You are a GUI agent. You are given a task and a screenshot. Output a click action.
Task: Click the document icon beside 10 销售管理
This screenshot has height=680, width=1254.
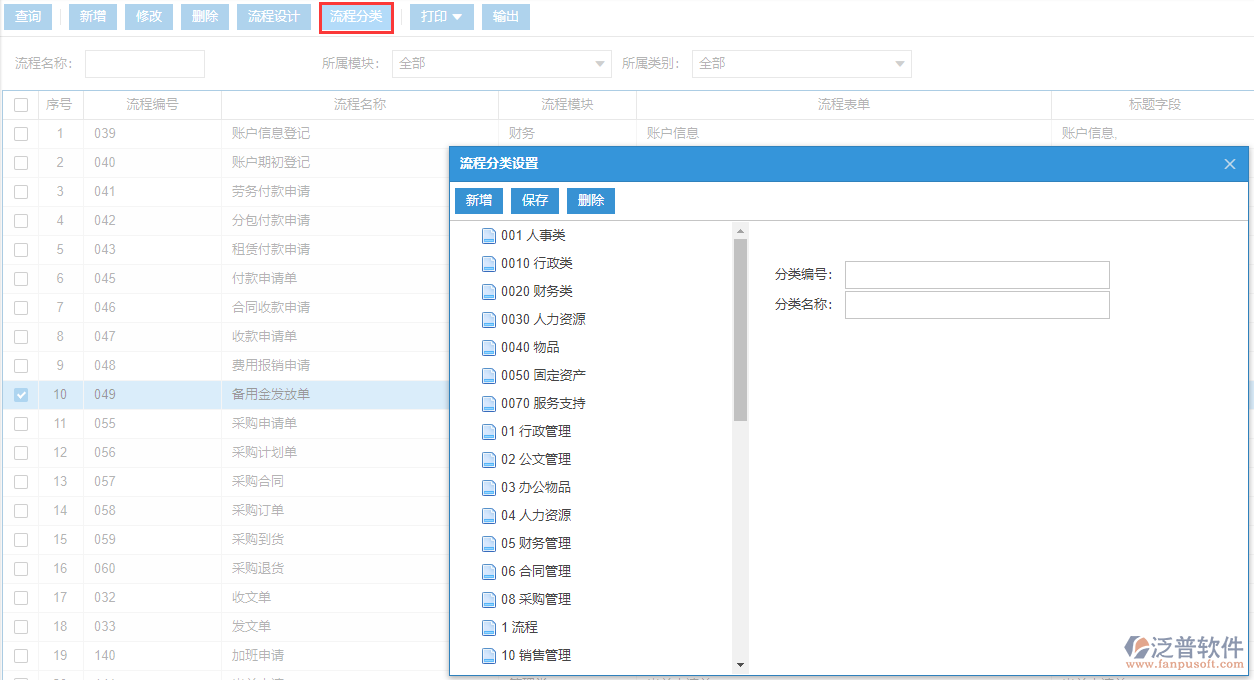click(489, 656)
